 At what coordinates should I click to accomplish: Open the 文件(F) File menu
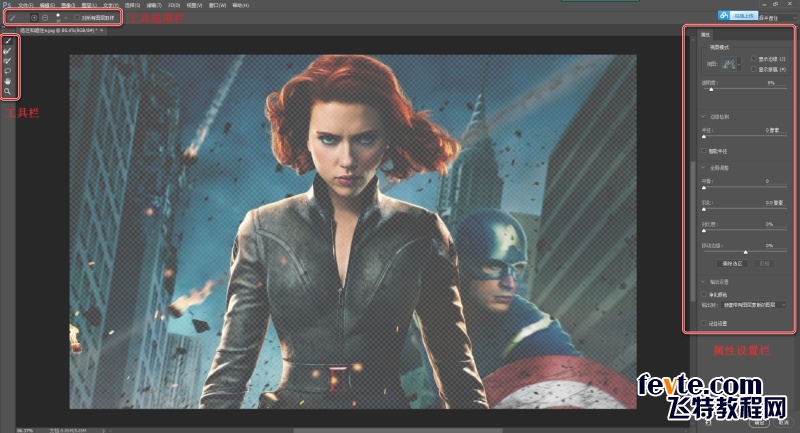tap(26, 5)
